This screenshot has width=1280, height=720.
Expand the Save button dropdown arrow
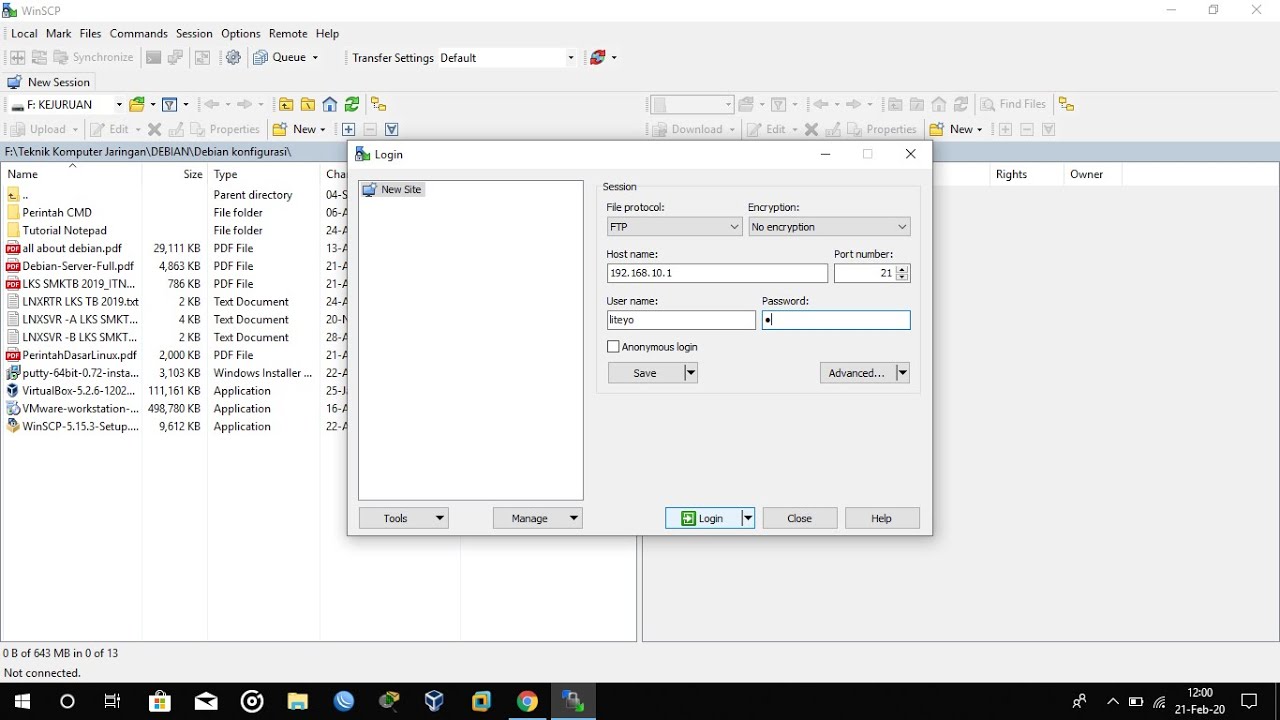690,373
